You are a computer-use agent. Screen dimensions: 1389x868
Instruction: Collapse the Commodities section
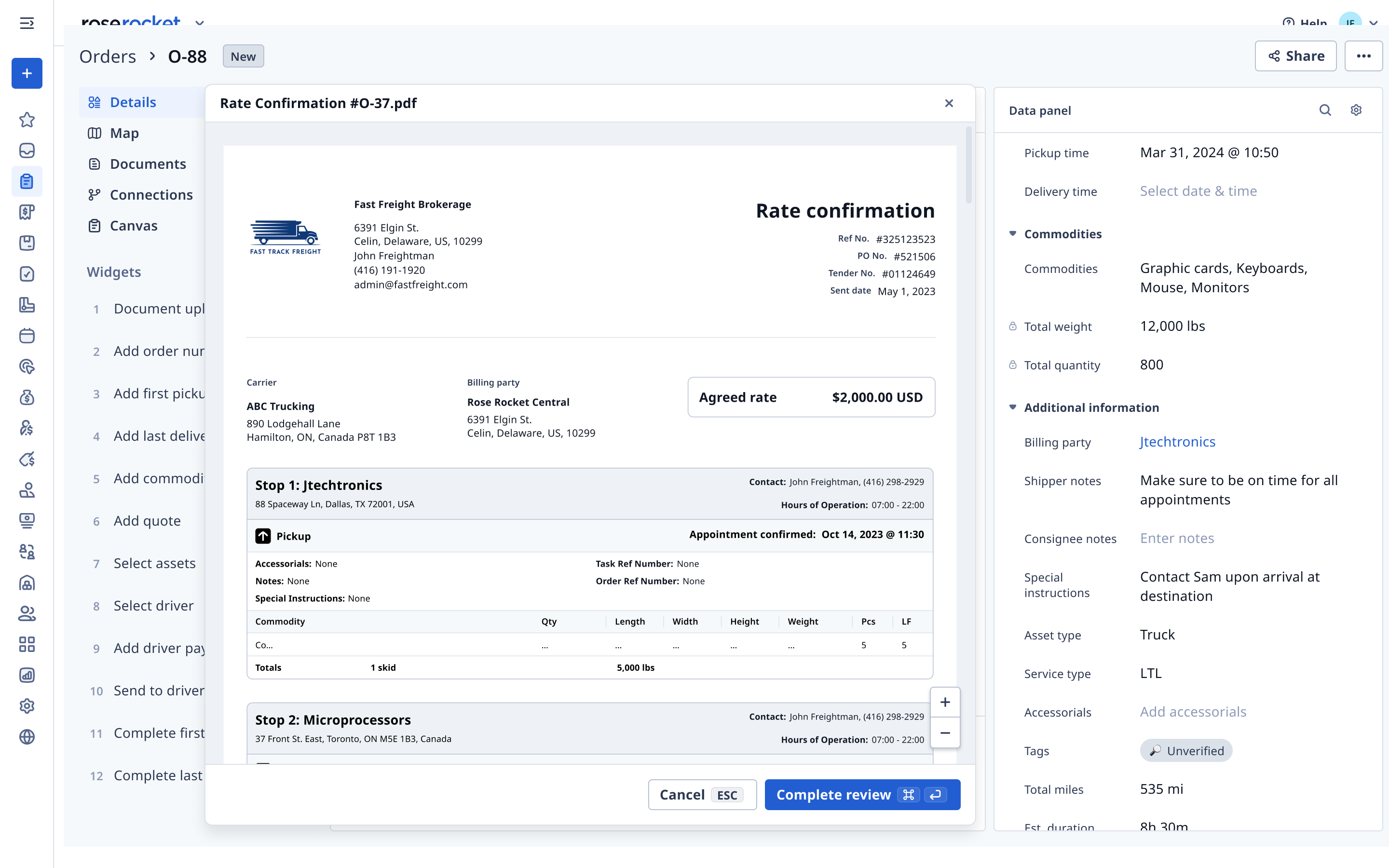[1012, 234]
